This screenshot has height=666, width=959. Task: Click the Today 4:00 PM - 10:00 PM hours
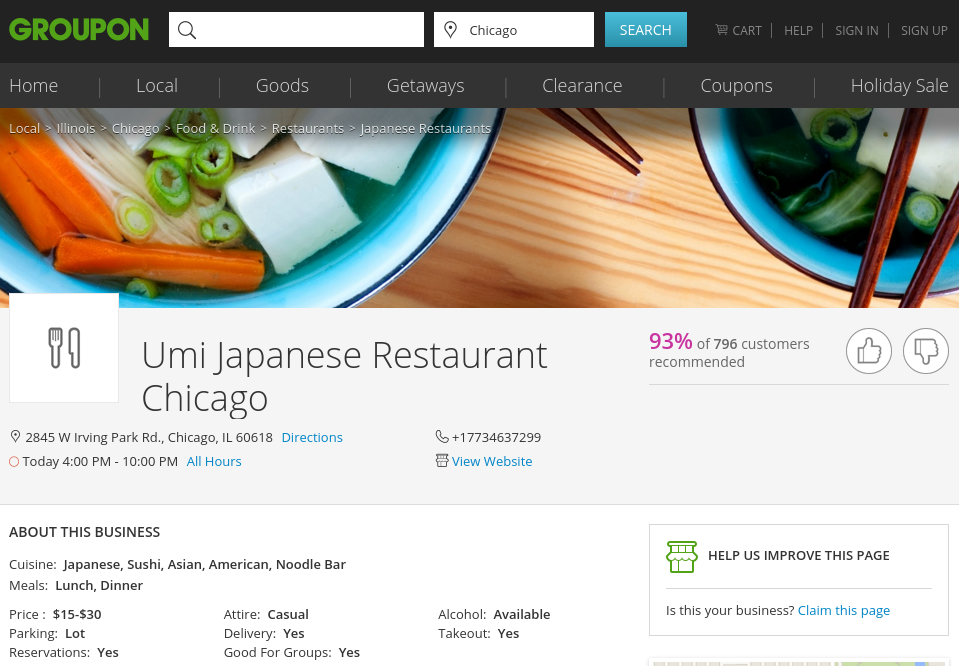[x=100, y=461]
